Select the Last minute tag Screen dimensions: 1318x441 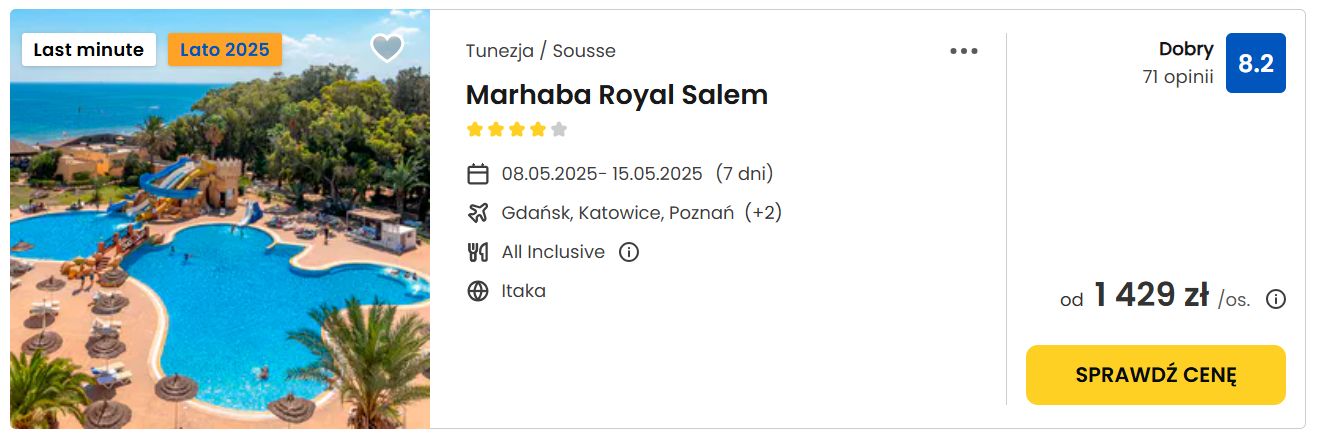(89, 49)
